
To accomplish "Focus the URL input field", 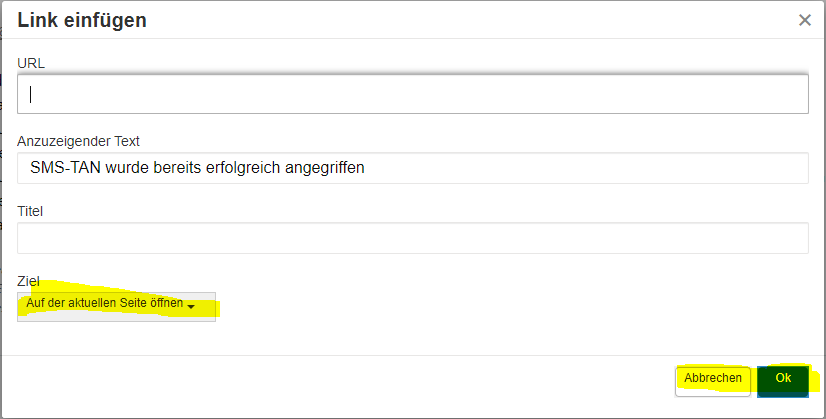I will click(412, 94).
